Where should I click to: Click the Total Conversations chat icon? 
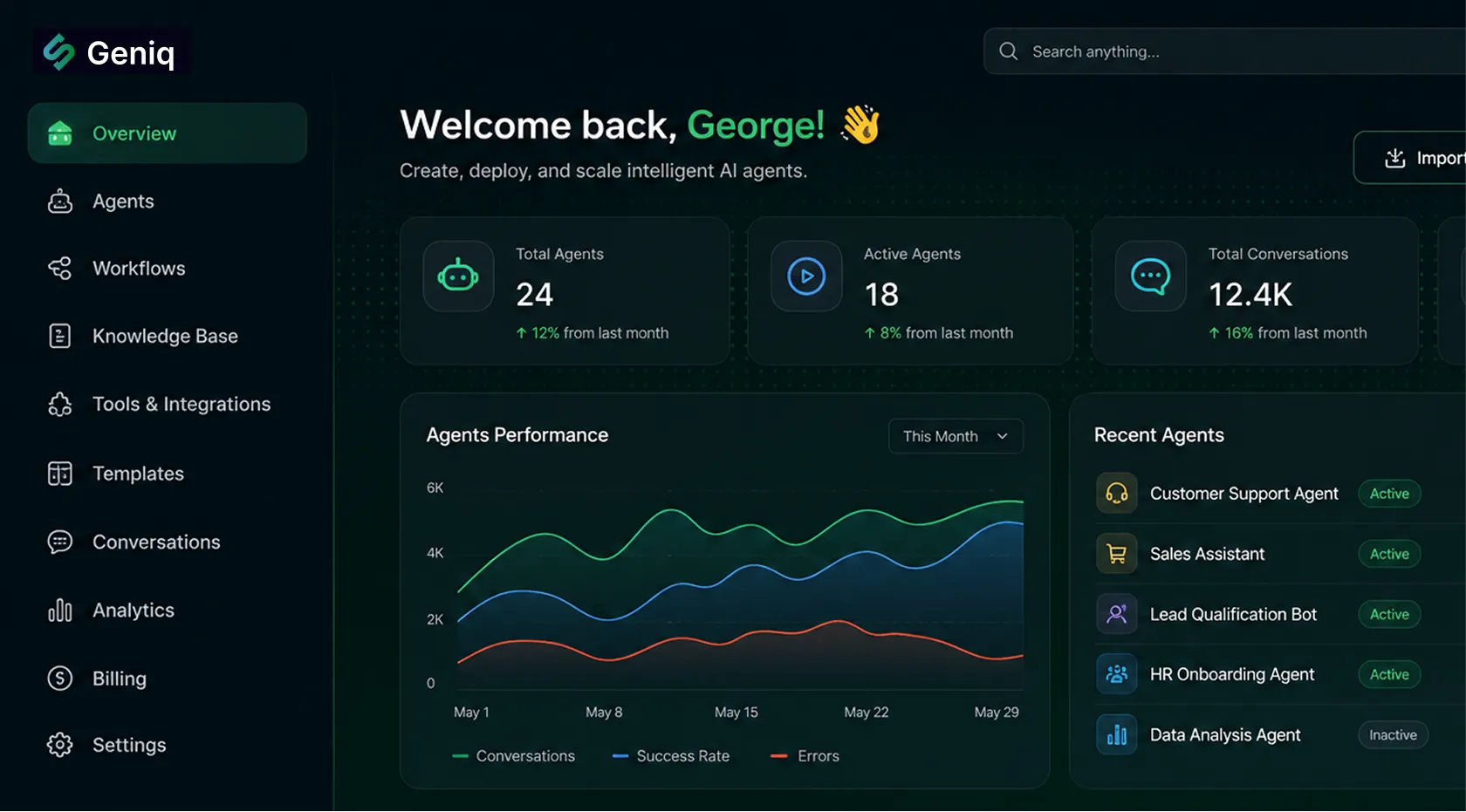(x=1151, y=276)
